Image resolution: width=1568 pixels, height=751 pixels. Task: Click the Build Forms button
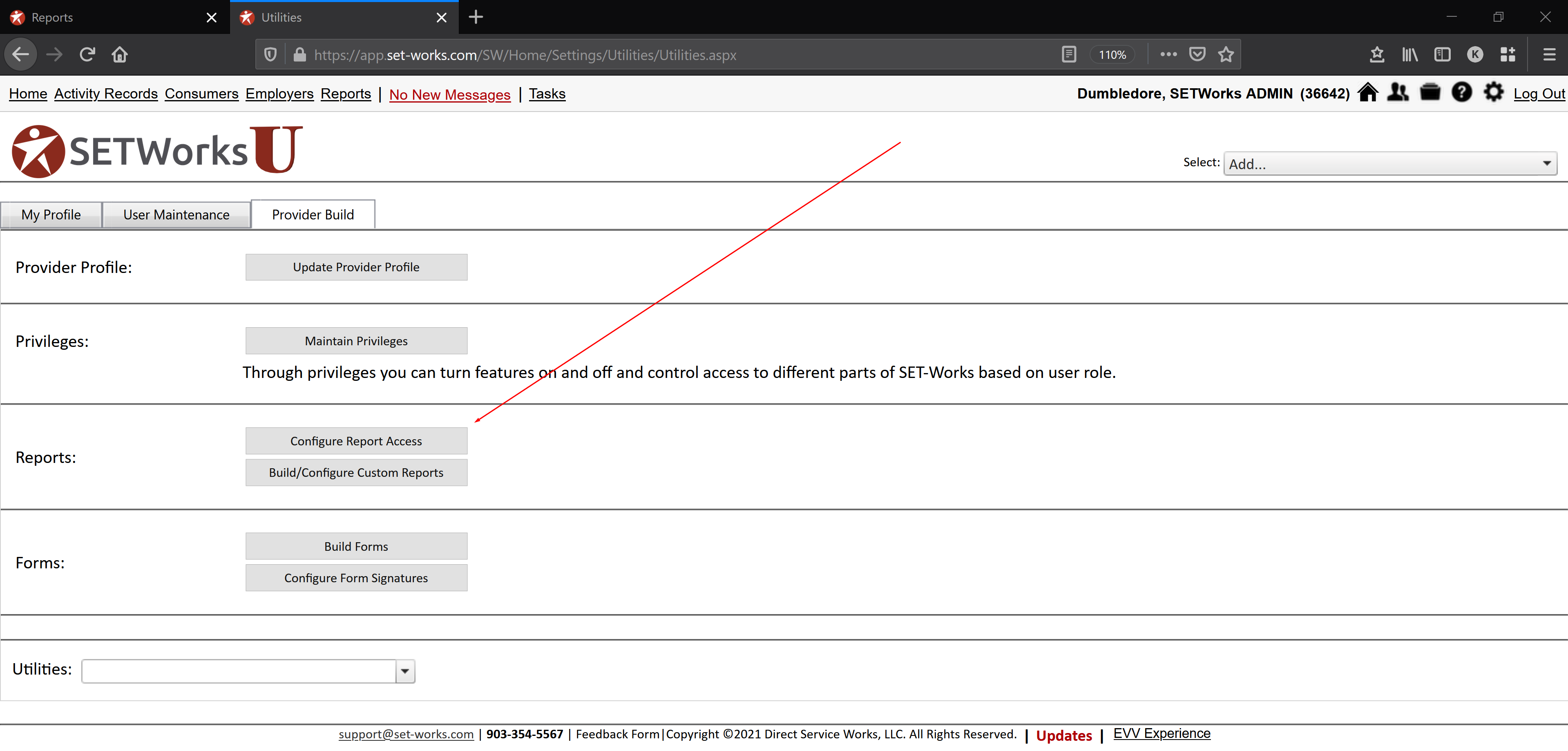[356, 547]
